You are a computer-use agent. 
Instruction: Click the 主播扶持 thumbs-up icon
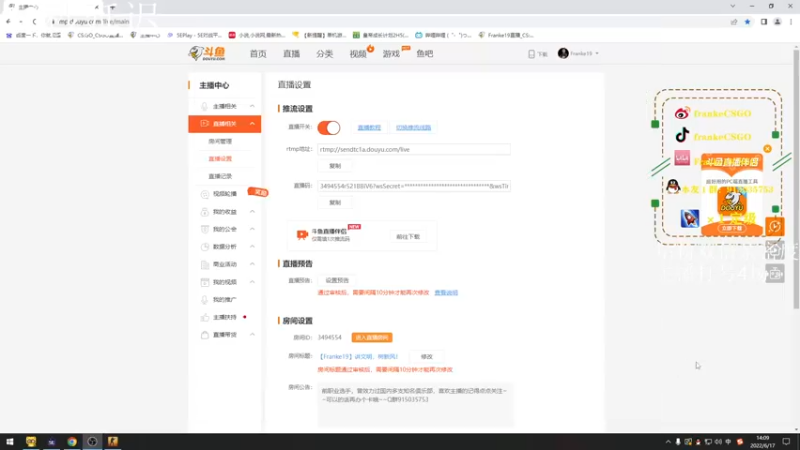[205, 317]
